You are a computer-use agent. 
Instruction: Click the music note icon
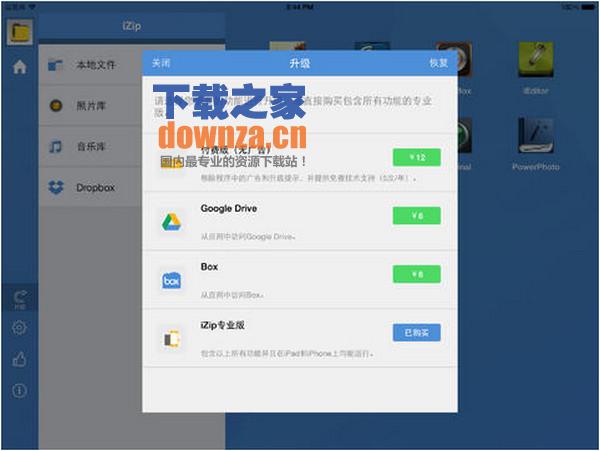55,147
